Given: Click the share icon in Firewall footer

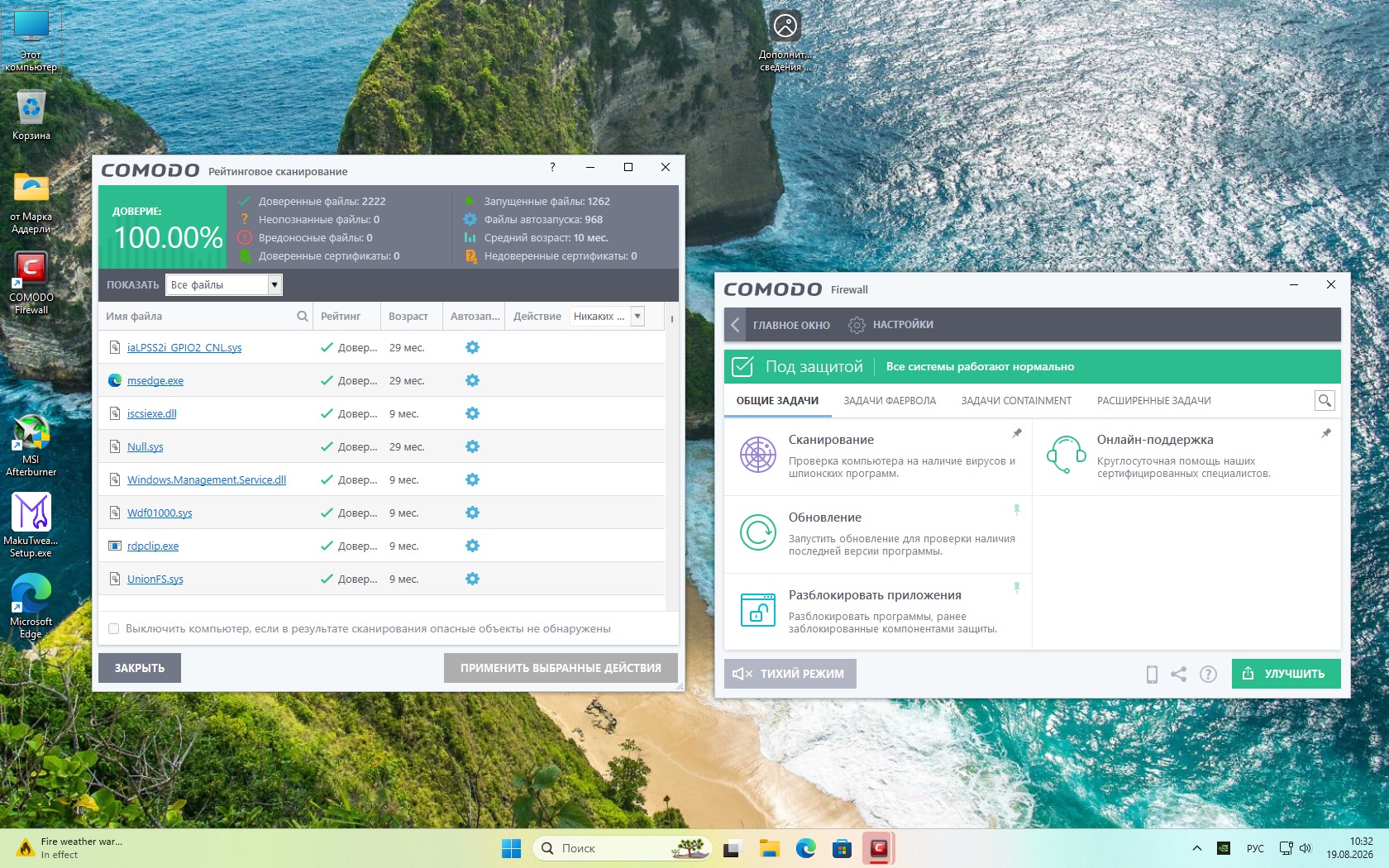Looking at the screenshot, I should pos(1179,675).
